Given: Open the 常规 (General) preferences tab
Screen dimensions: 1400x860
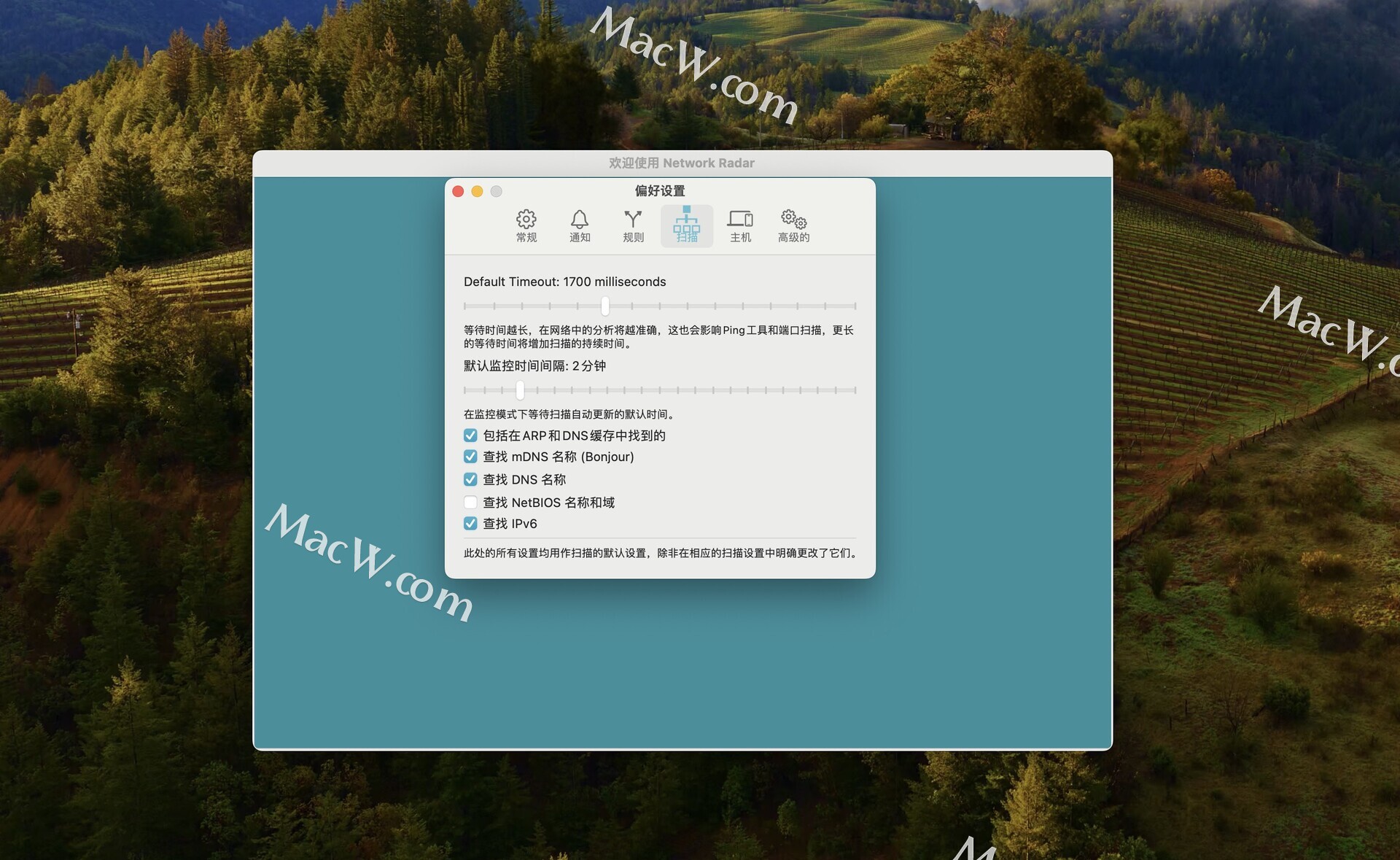Looking at the screenshot, I should coord(526,226).
